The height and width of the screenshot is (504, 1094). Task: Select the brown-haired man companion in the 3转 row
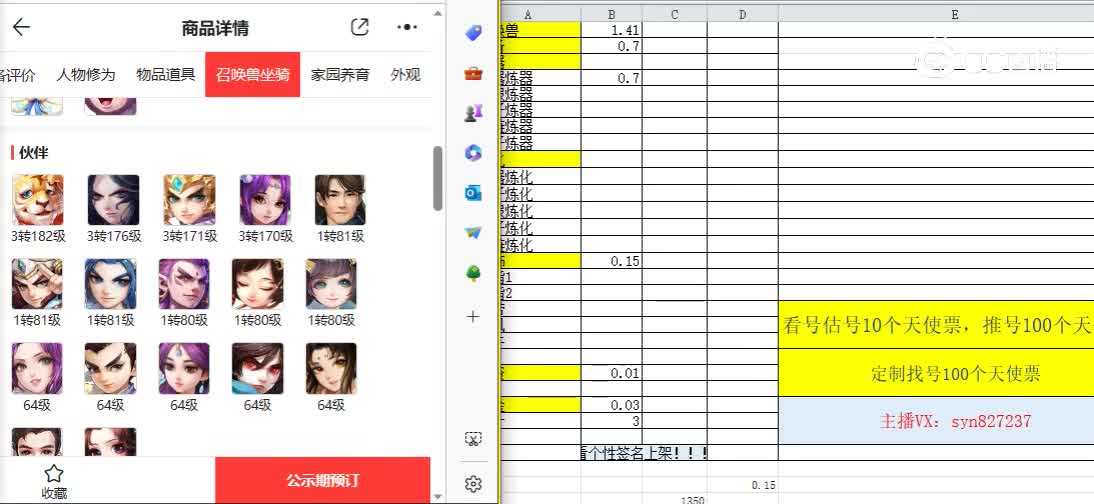(340, 200)
